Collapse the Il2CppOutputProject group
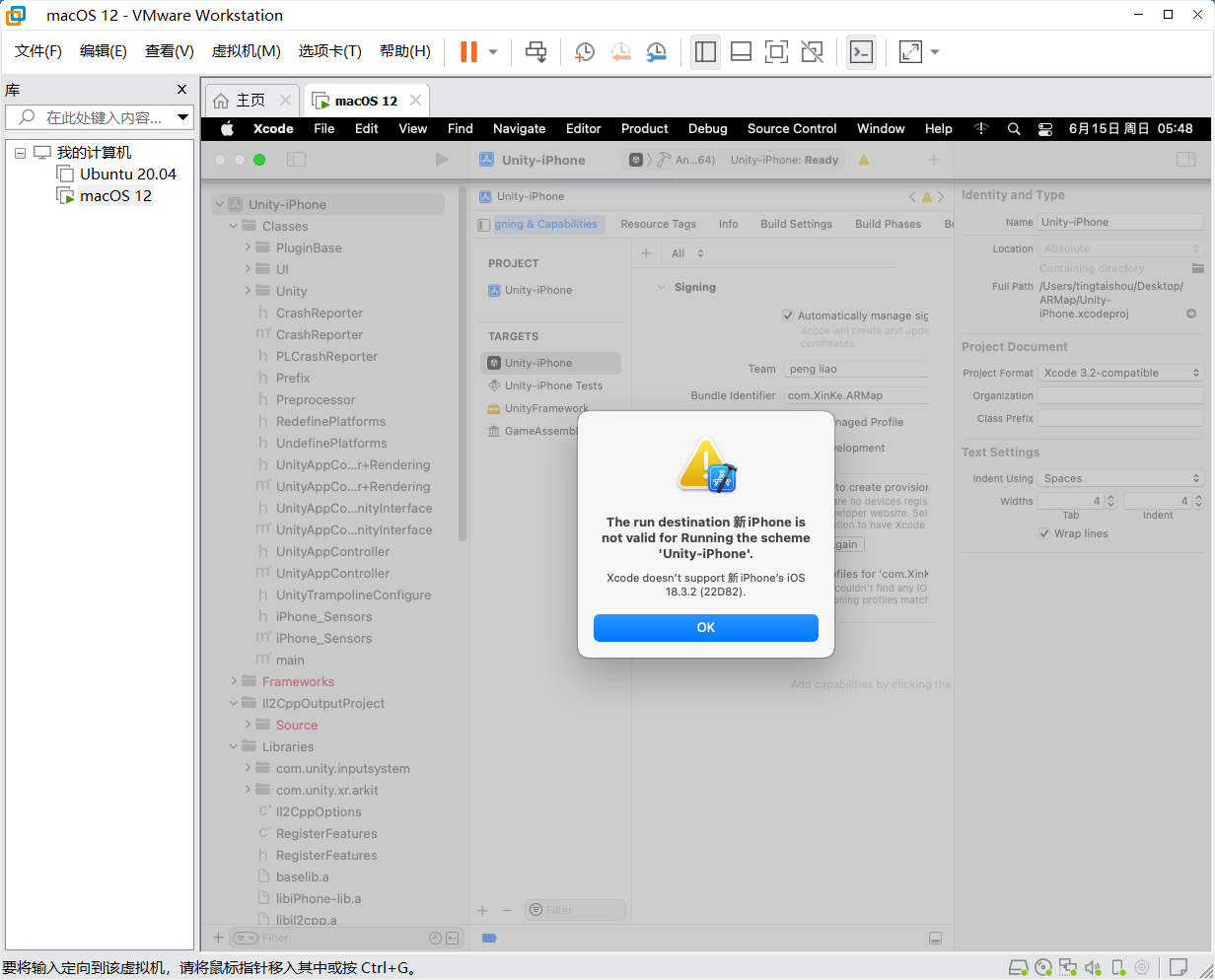 [x=234, y=704]
